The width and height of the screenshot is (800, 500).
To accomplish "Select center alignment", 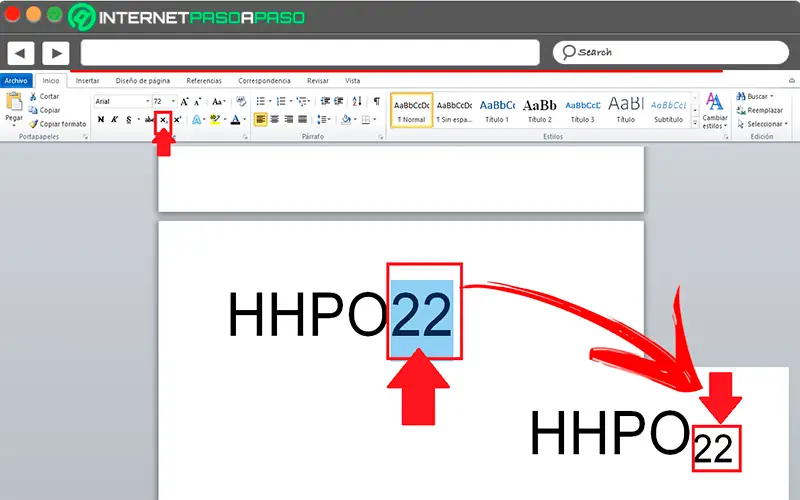I will 274,119.
